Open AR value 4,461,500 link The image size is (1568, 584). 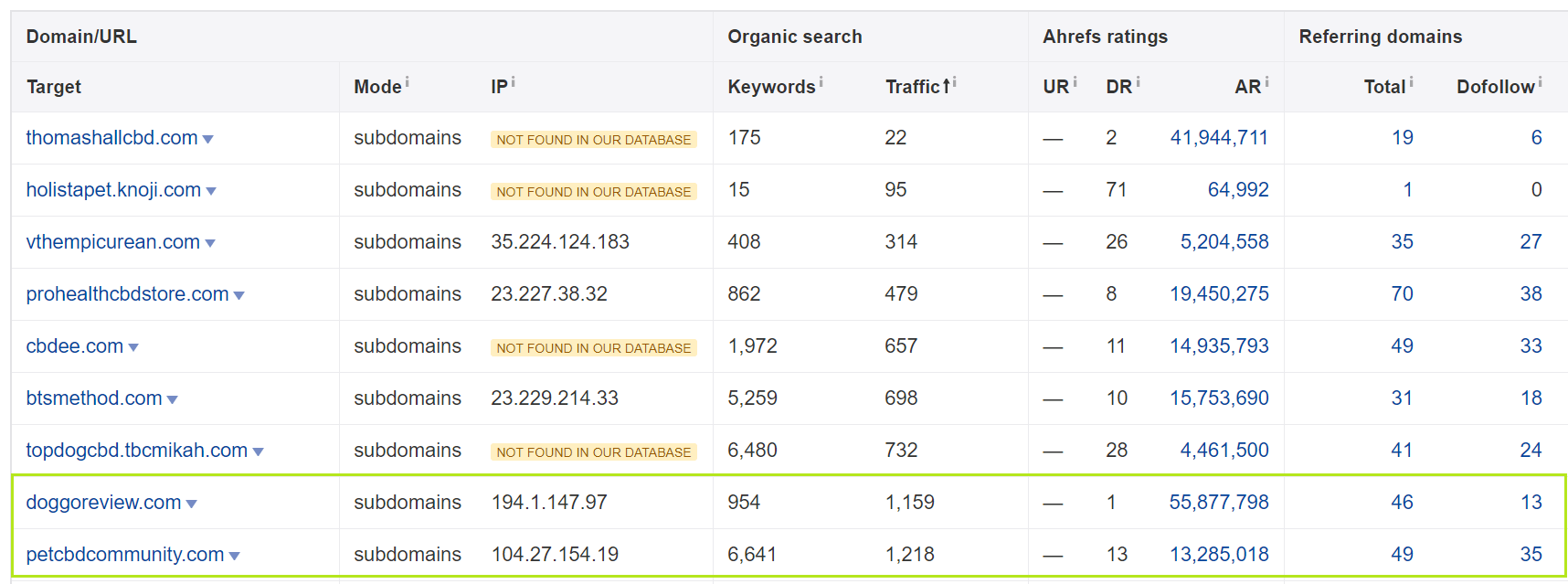pyautogui.click(x=1224, y=451)
